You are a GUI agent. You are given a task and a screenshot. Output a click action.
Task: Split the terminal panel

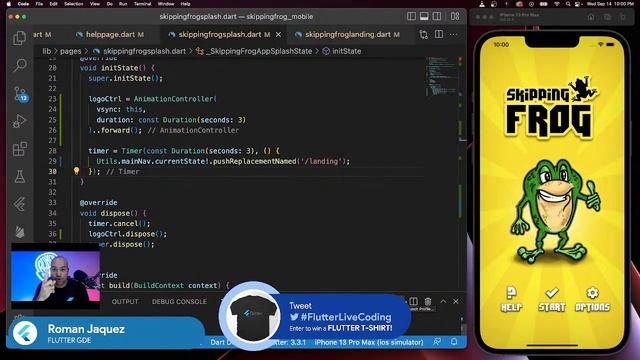[413, 301]
